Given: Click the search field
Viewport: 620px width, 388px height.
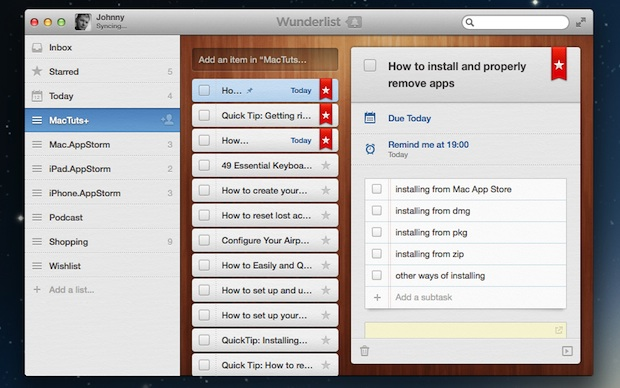Looking at the screenshot, I should tap(515, 23).
